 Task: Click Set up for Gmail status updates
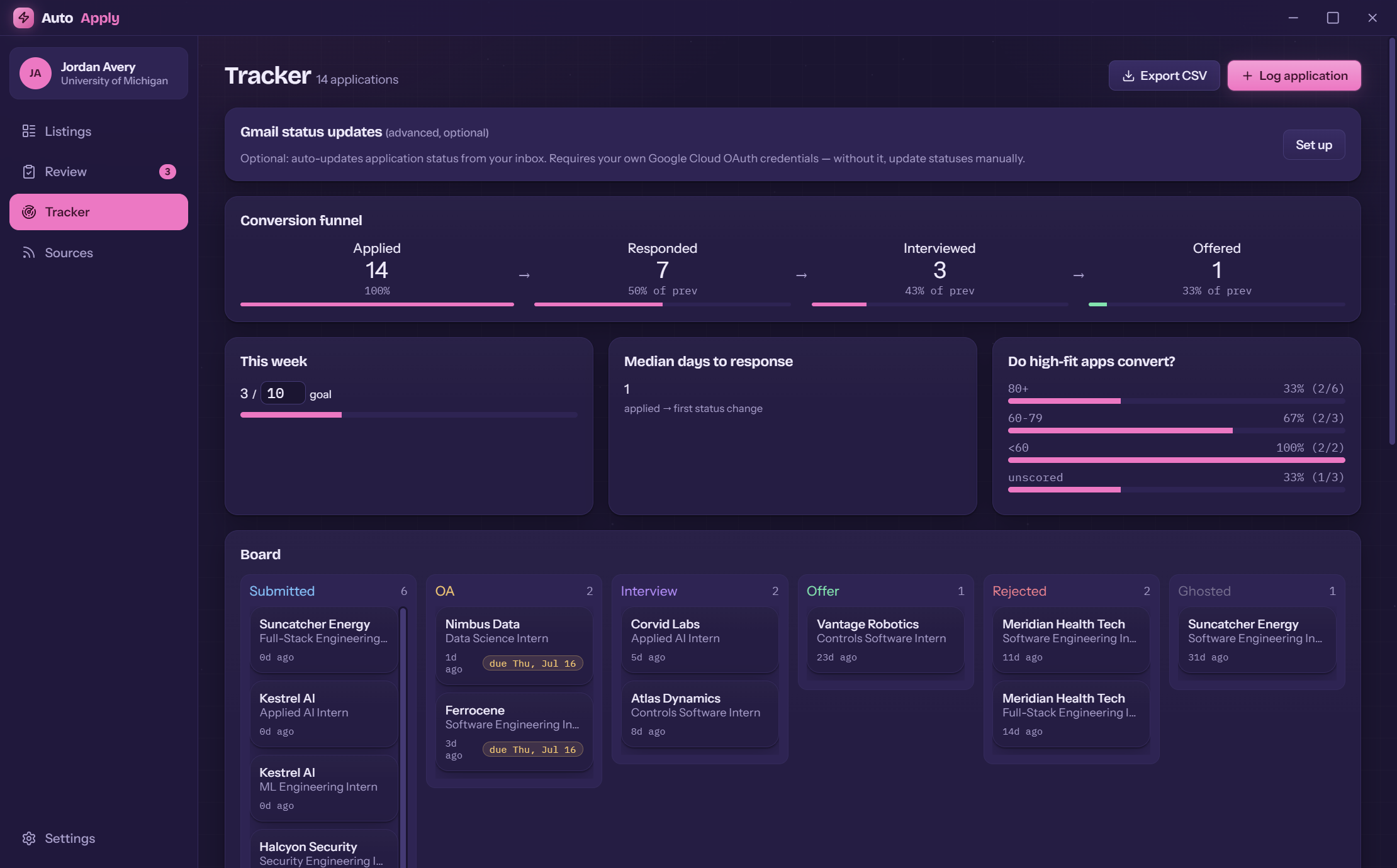(1314, 145)
